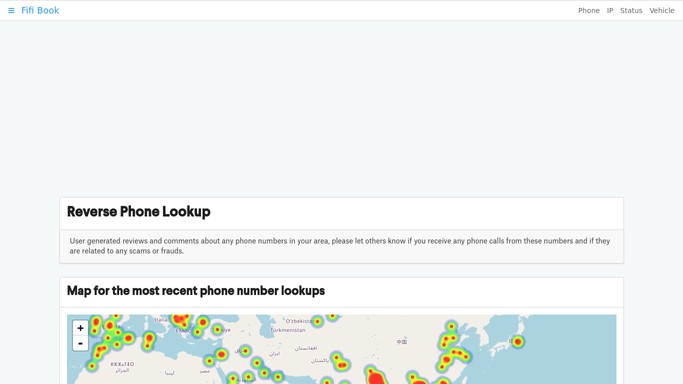The image size is (683, 384).
Task: Open the Vehicle lookup link
Action: 662,10
